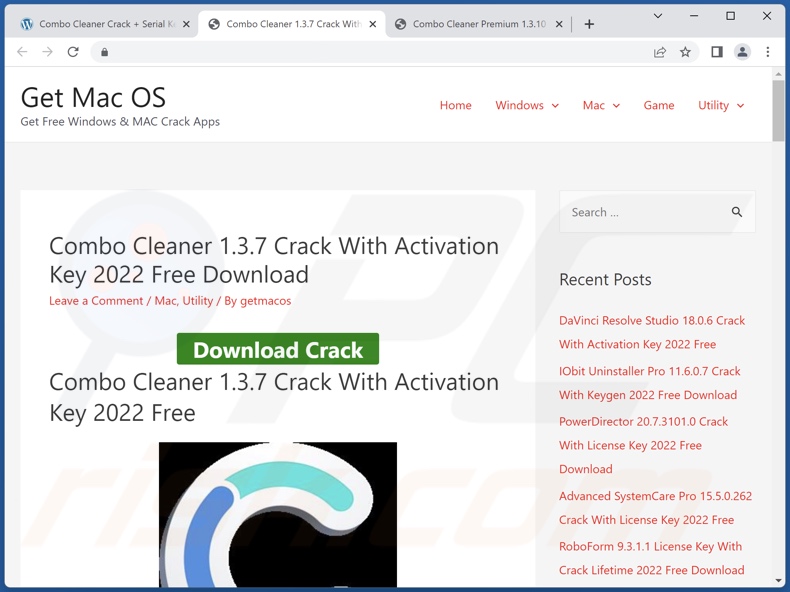This screenshot has width=790, height=592.
Task: Open the Utility category link under title
Action: pyautogui.click(x=198, y=301)
